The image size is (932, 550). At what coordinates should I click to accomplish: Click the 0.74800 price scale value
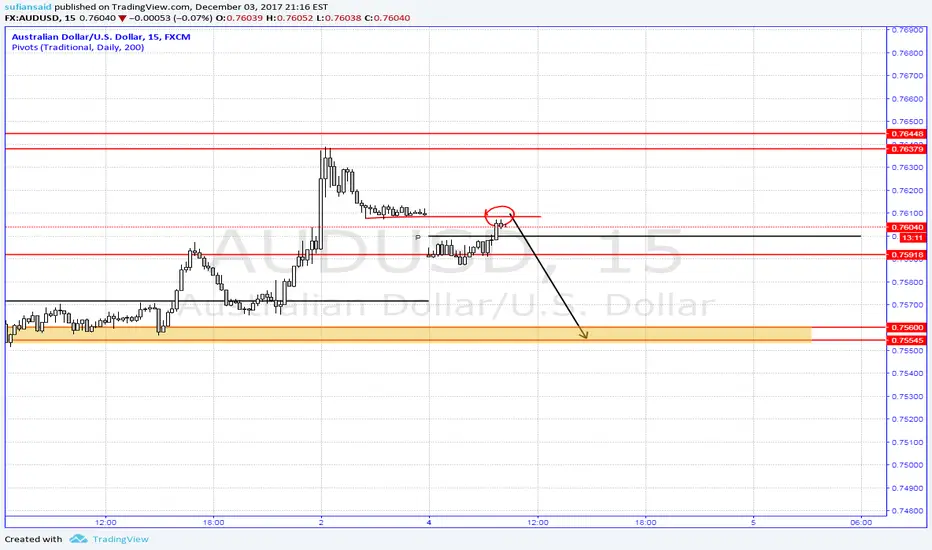pos(907,511)
